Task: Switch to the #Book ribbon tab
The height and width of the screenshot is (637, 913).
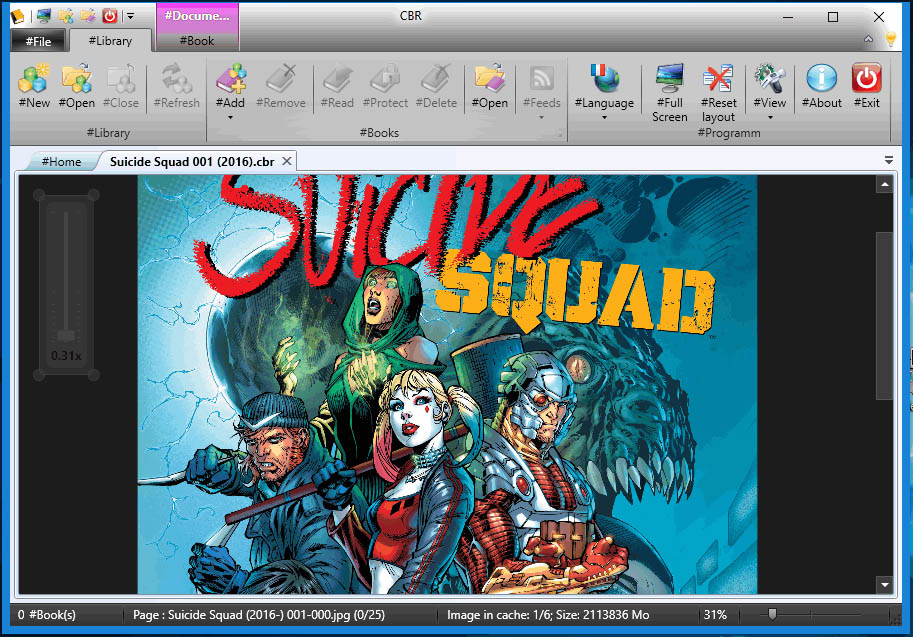Action: pos(197,41)
